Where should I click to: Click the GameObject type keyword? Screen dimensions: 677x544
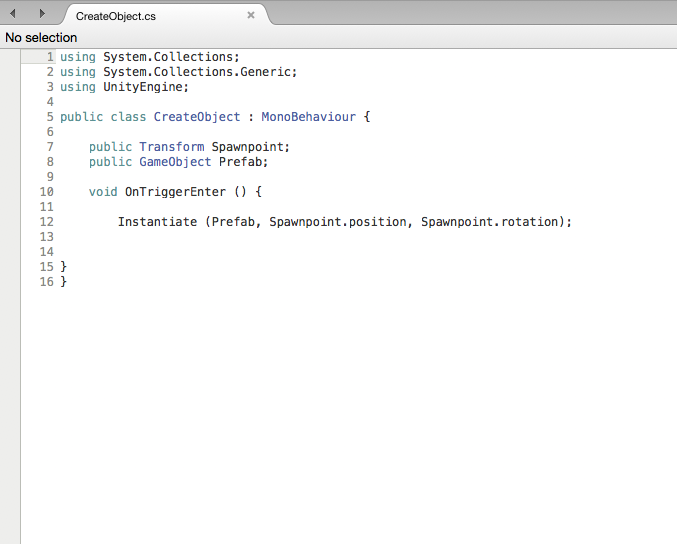175,162
